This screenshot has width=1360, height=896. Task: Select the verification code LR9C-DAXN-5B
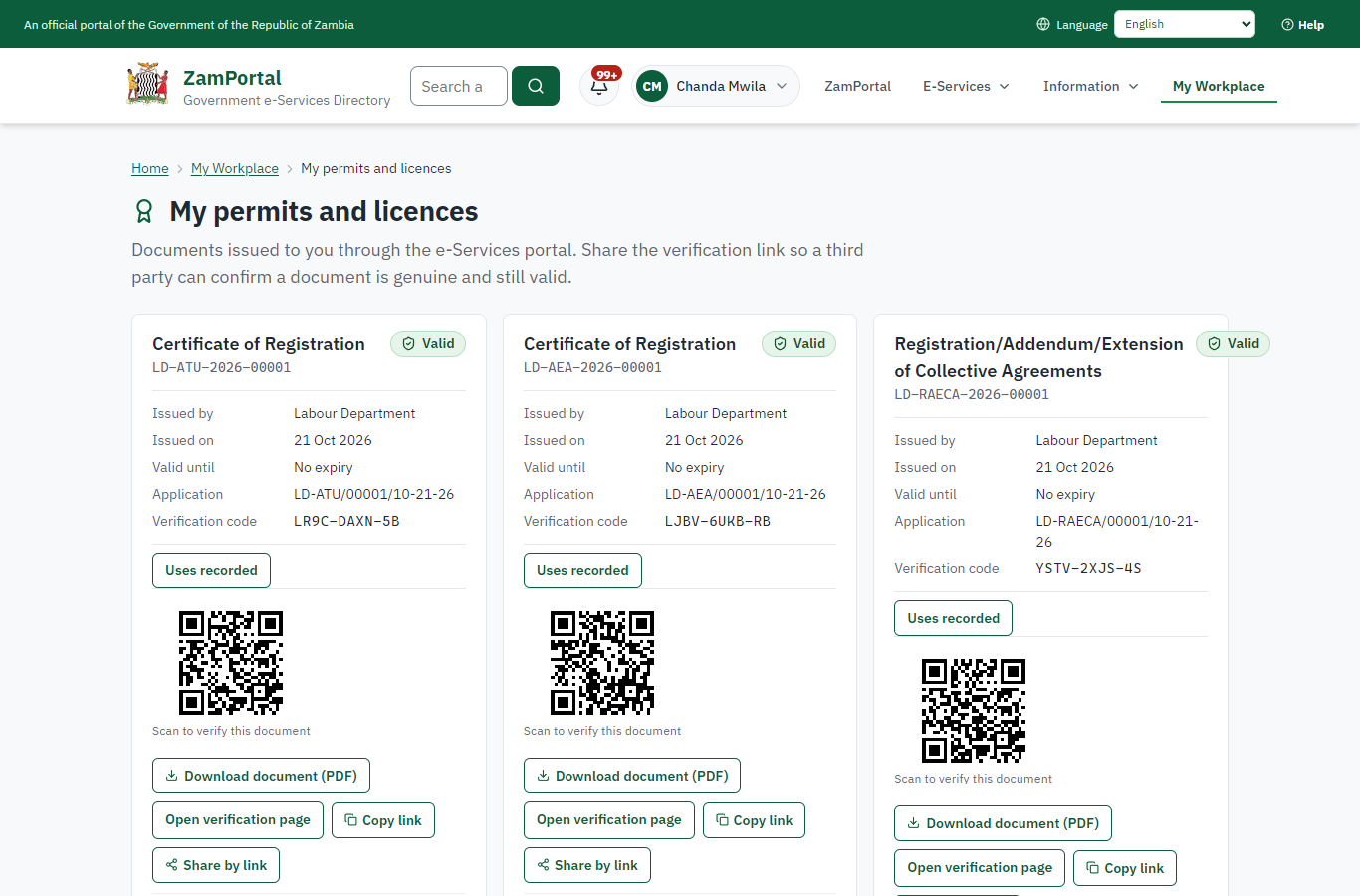coord(346,521)
